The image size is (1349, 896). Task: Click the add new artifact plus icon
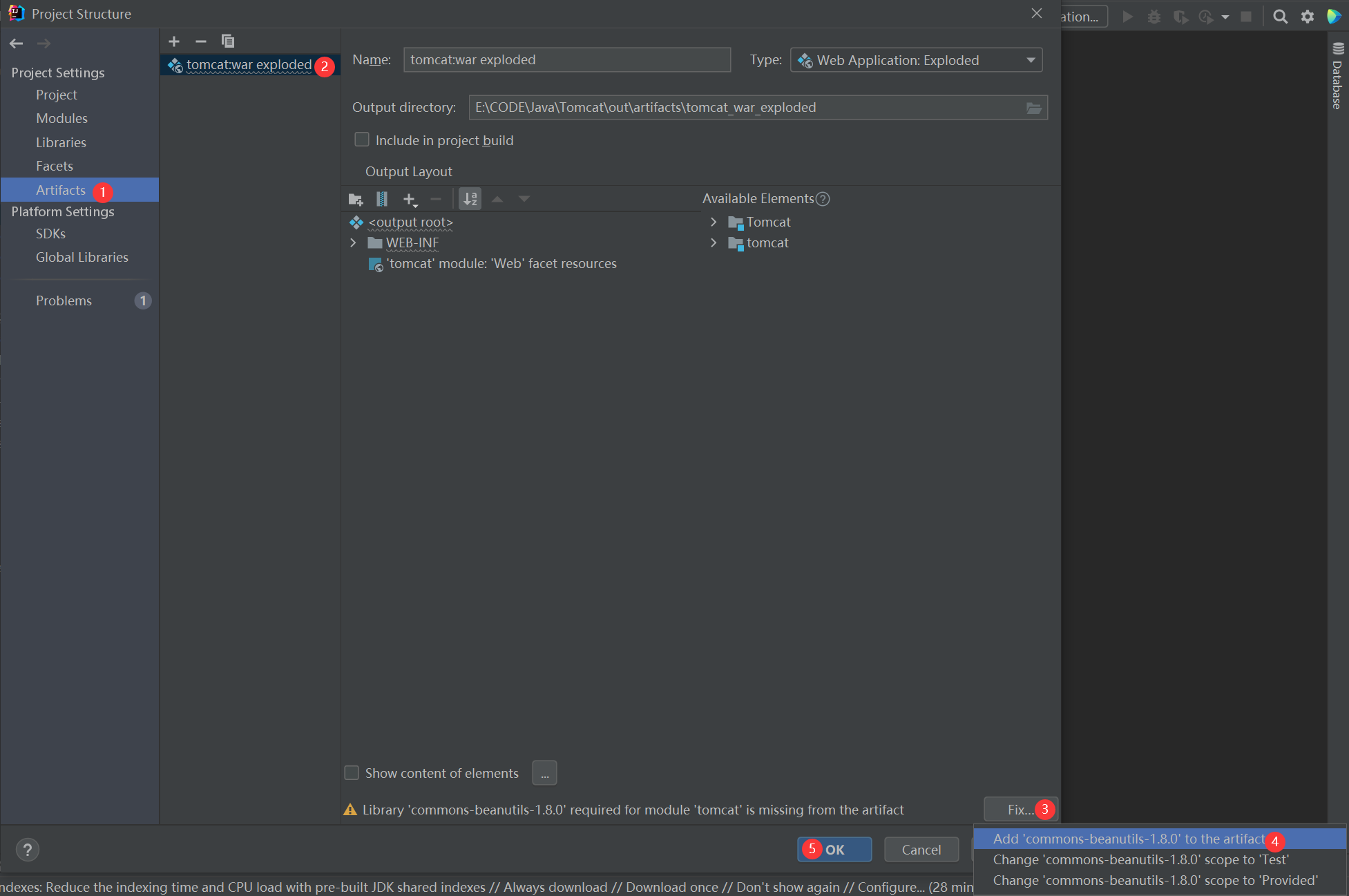174,41
